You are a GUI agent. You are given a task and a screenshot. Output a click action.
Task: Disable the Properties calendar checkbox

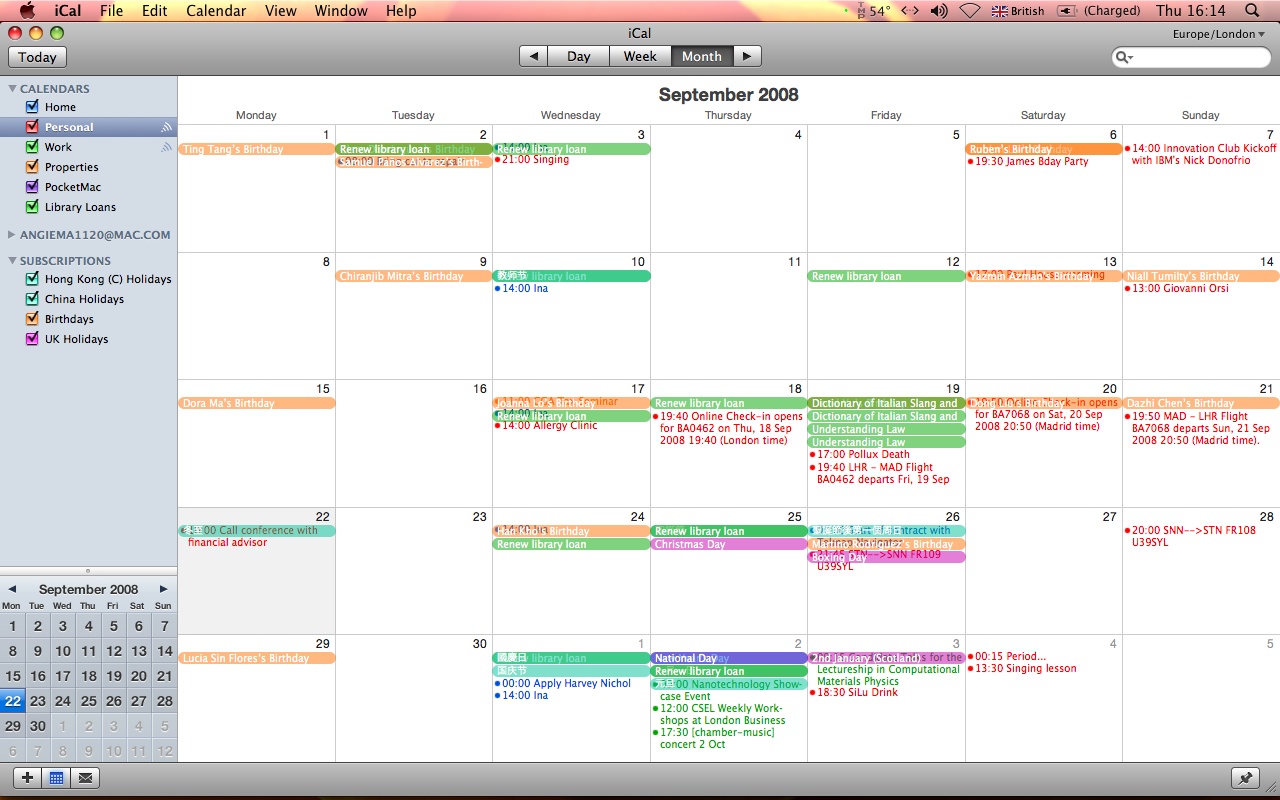pos(32,167)
